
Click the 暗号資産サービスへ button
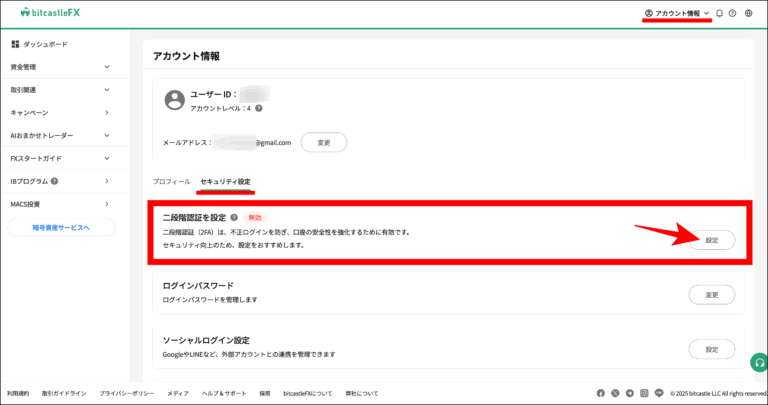pos(61,228)
